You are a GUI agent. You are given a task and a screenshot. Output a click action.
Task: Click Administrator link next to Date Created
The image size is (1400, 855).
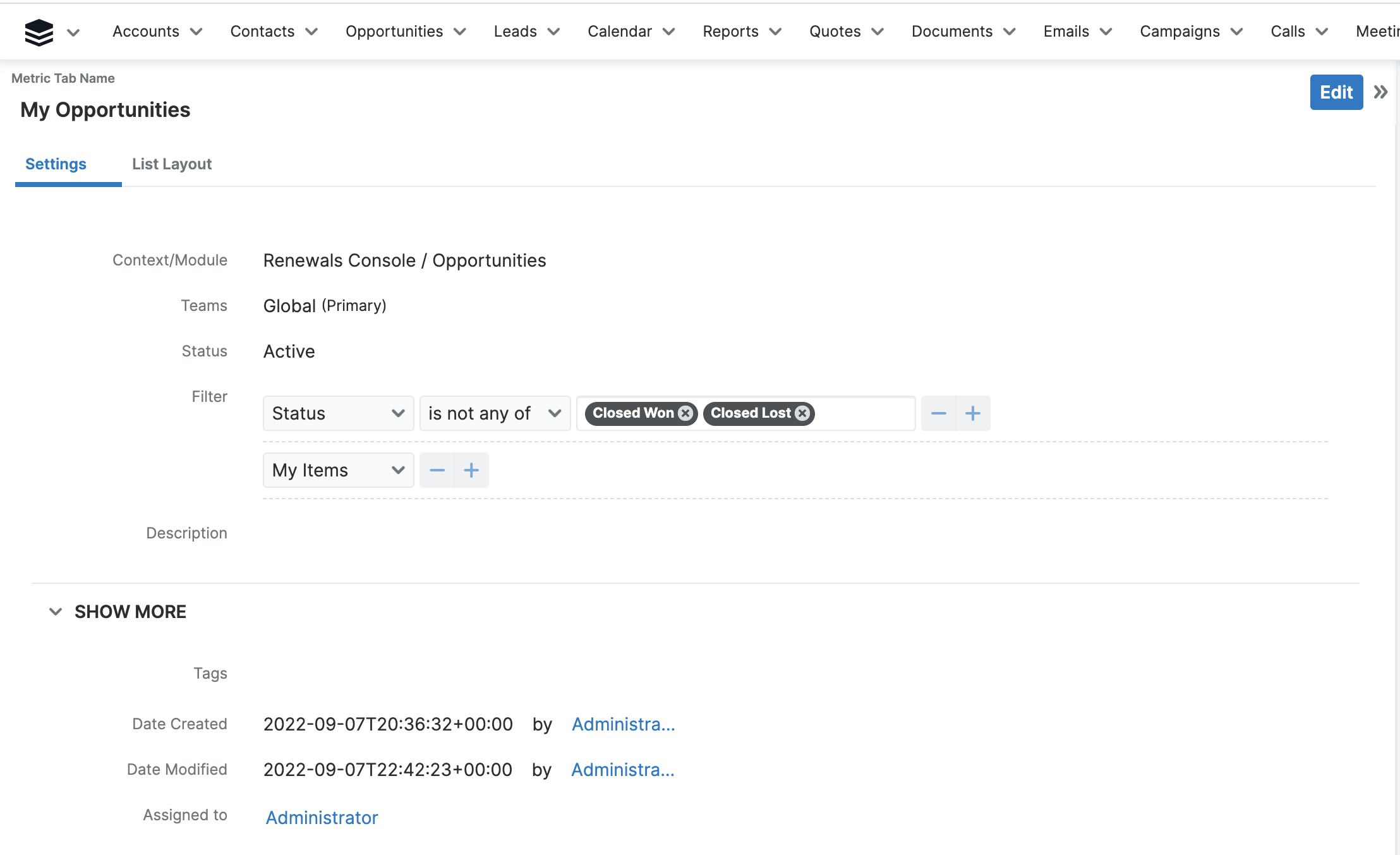coord(623,724)
